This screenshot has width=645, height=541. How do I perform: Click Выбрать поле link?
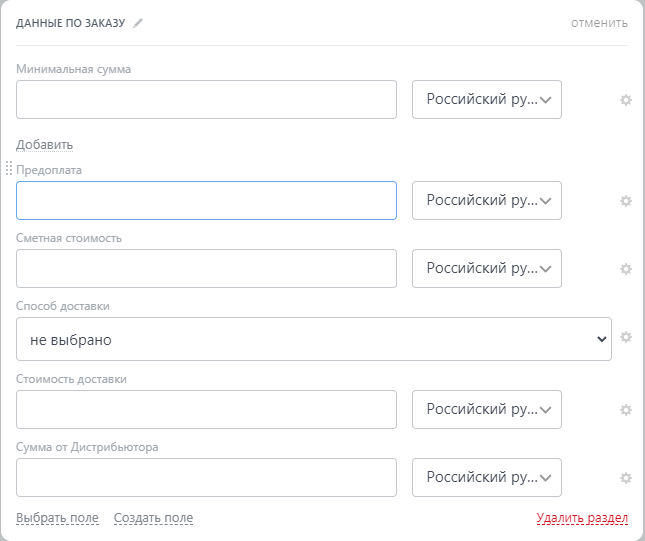click(57, 518)
